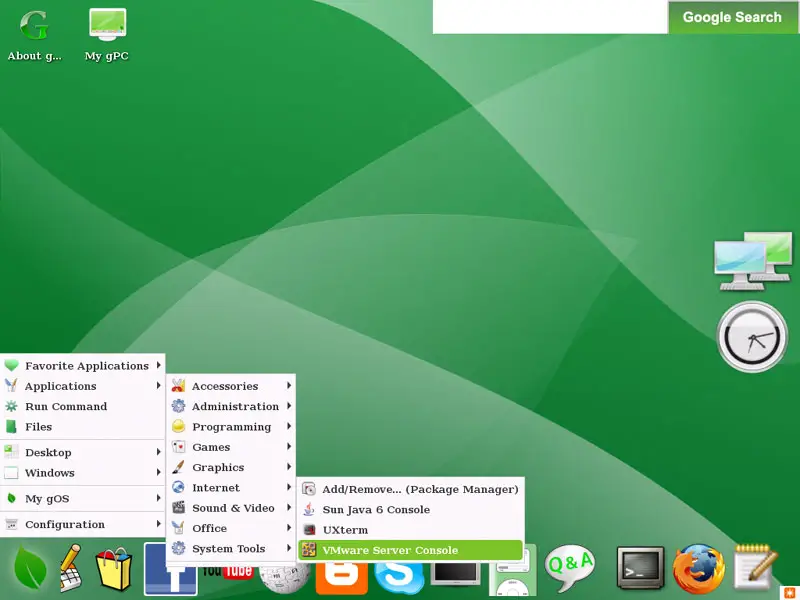Screen dimensions: 800x600
Task: Open the Administration category
Action: 231,406
